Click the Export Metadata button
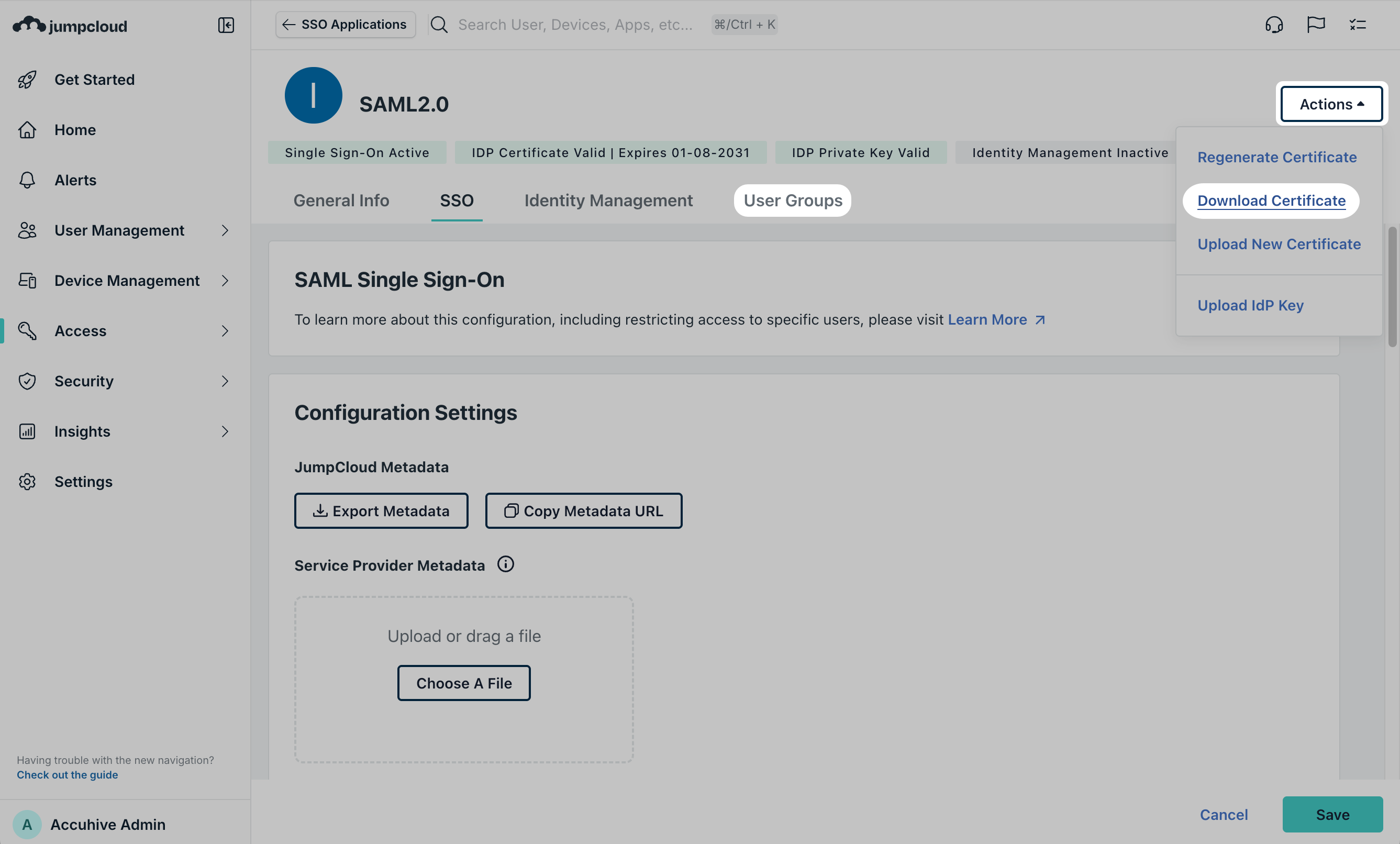1400x844 pixels. click(x=381, y=511)
